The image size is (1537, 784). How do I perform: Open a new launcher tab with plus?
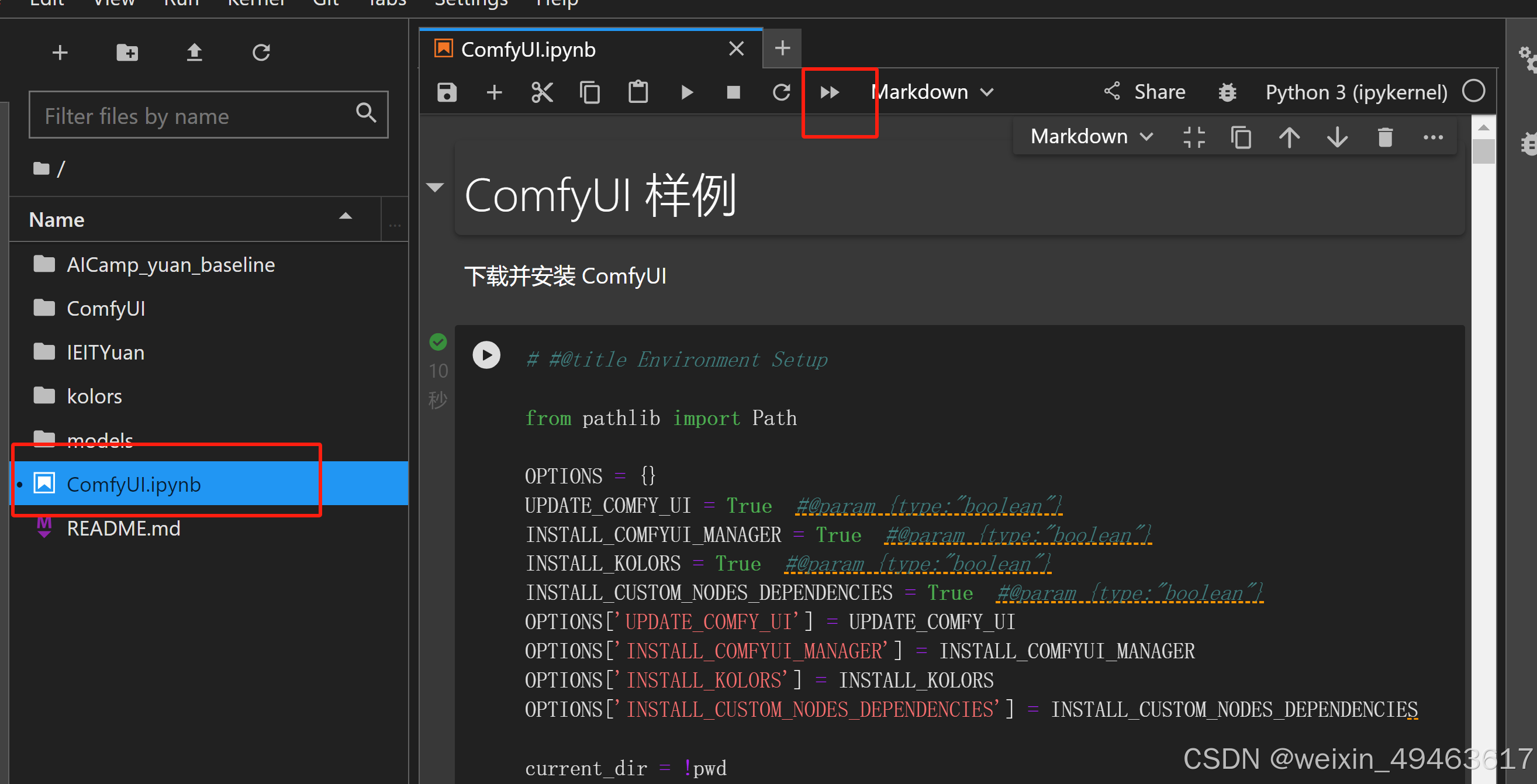click(x=782, y=49)
